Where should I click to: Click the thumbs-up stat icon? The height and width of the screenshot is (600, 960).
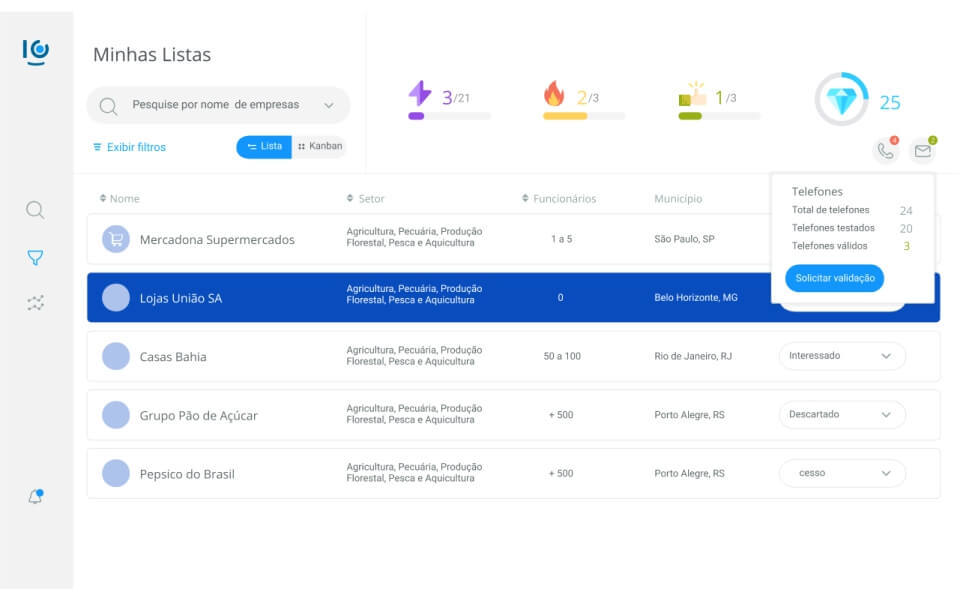(x=692, y=94)
